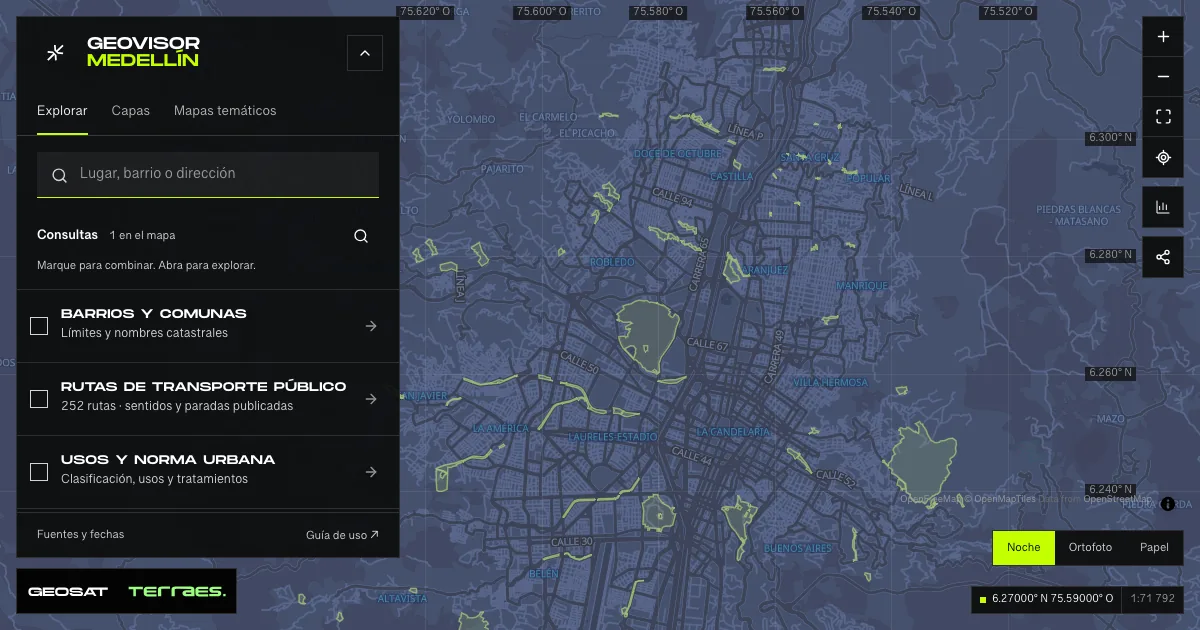The width and height of the screenshot is (1200, 630).
Task: Share the map via share icon
Action: point(1163,257)
